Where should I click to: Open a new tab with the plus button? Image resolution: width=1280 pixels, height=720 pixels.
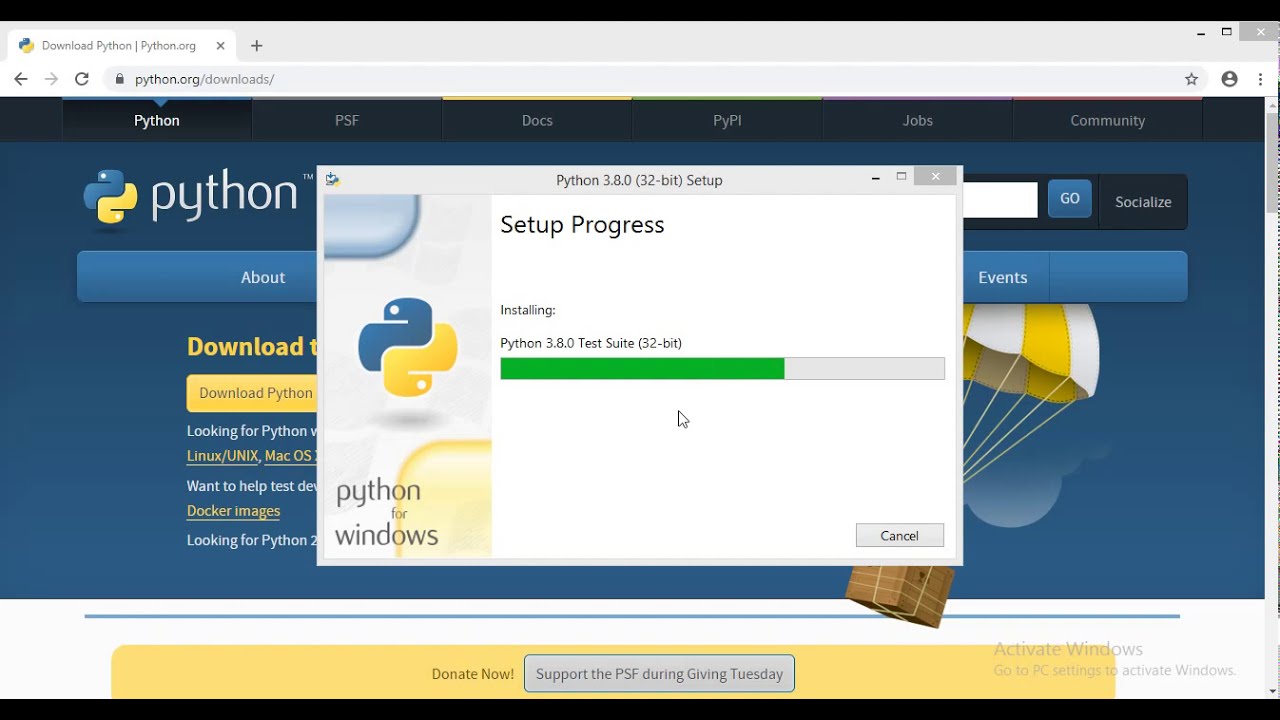tap(257, 46)
